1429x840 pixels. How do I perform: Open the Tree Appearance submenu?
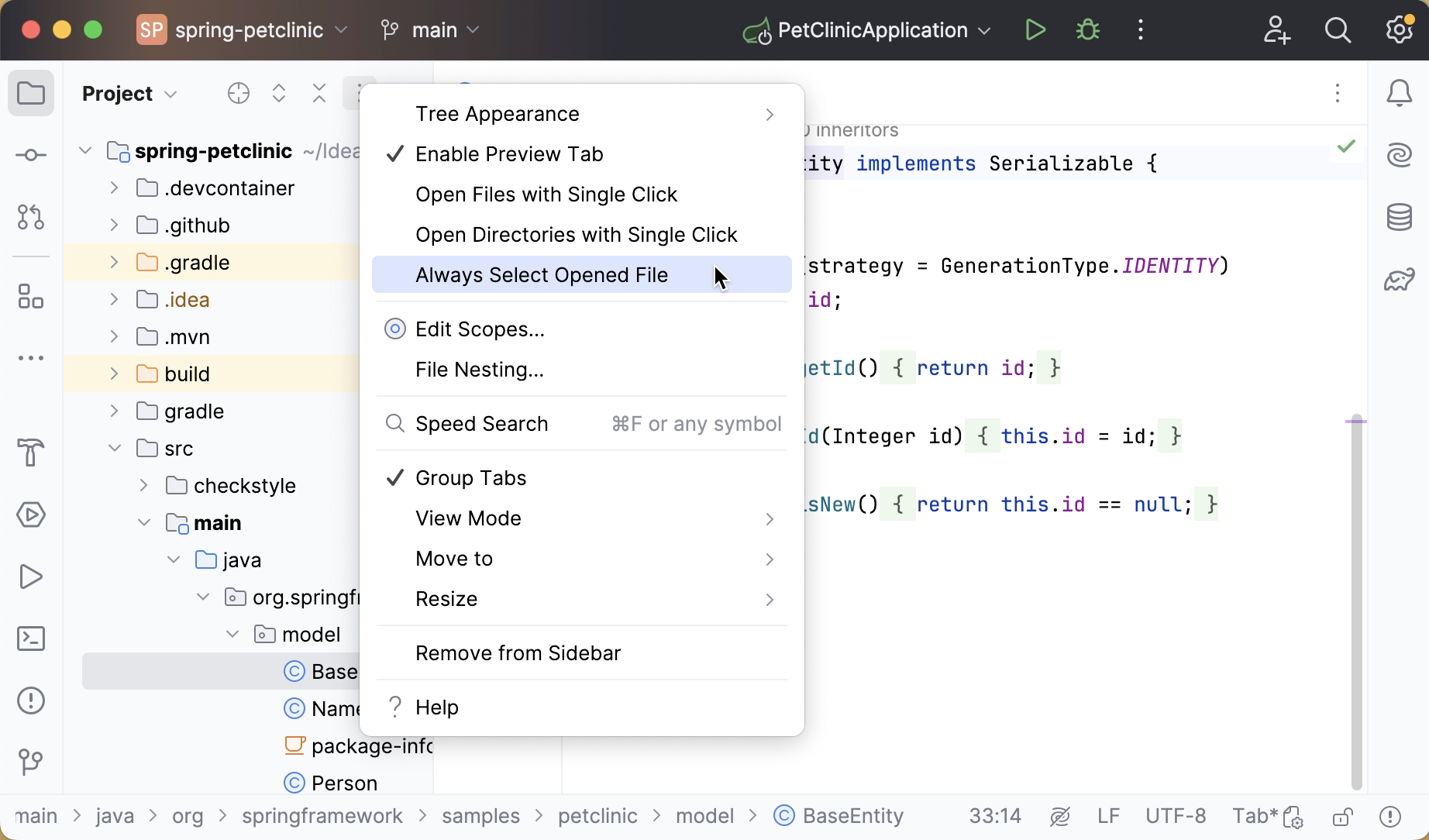pos(497,113)
